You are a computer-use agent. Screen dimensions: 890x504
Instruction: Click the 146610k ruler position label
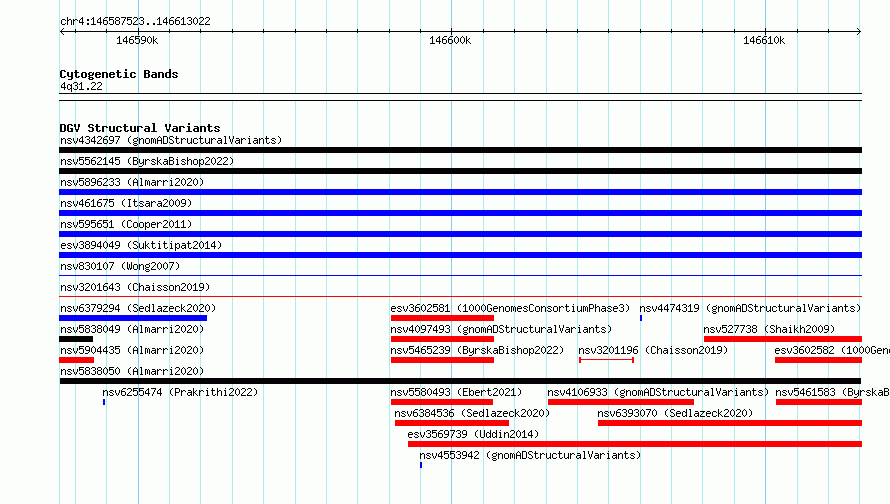click(764, 40)
